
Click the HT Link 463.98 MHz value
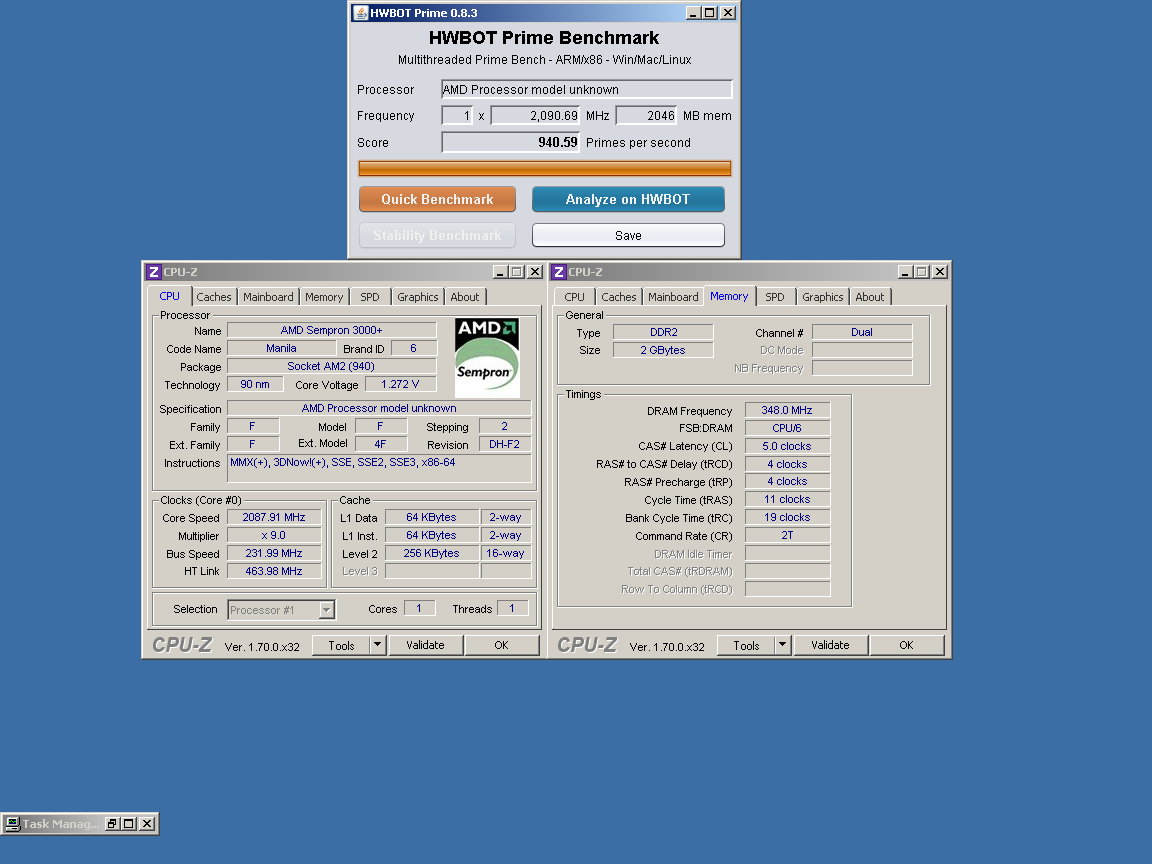tap(274, 571)
